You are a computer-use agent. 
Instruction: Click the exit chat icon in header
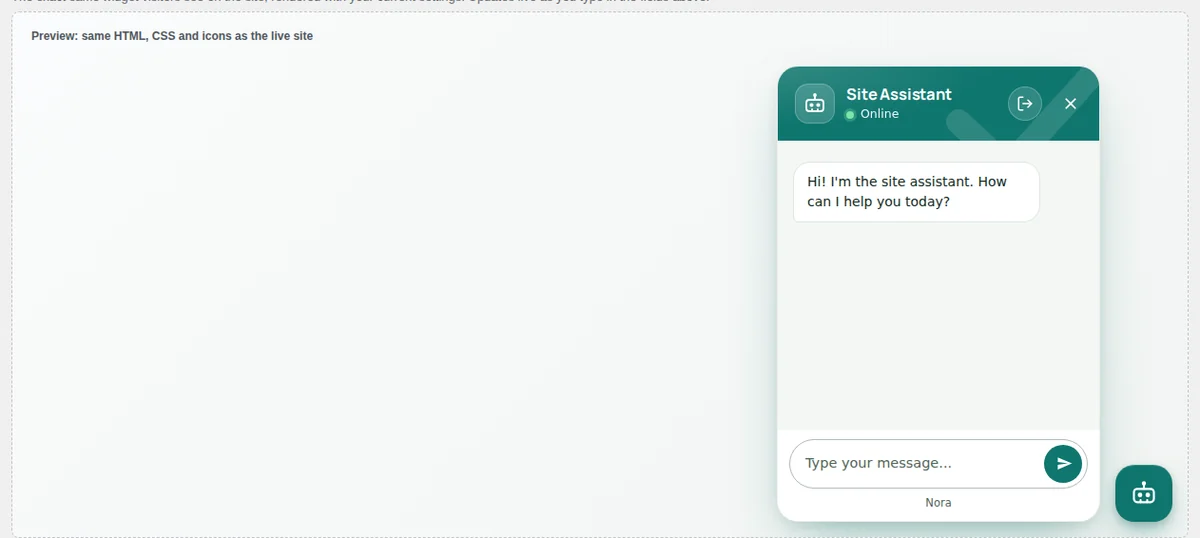(x=1025, y=103)
